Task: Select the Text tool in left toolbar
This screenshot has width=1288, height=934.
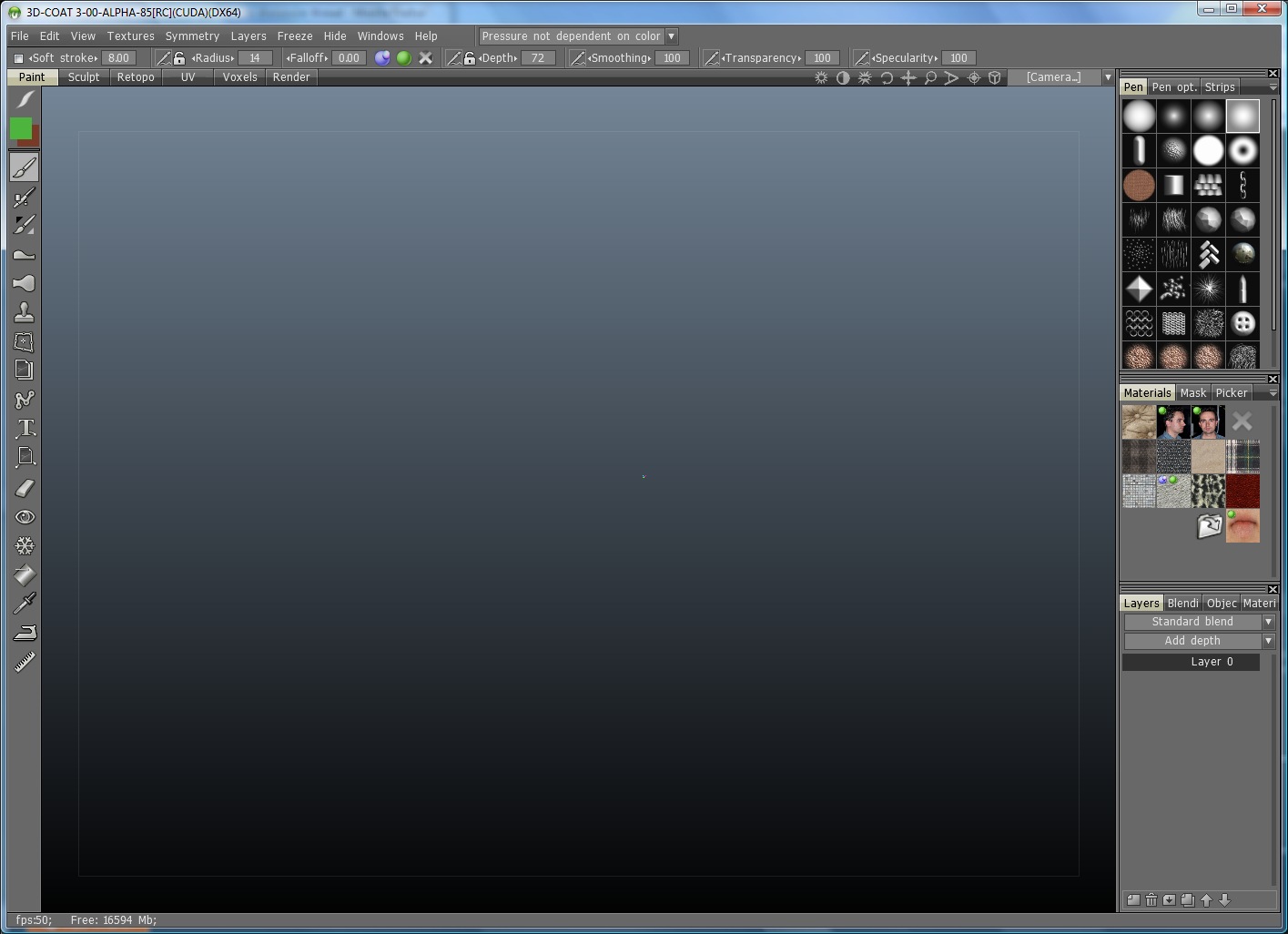Action: point(25,428)
